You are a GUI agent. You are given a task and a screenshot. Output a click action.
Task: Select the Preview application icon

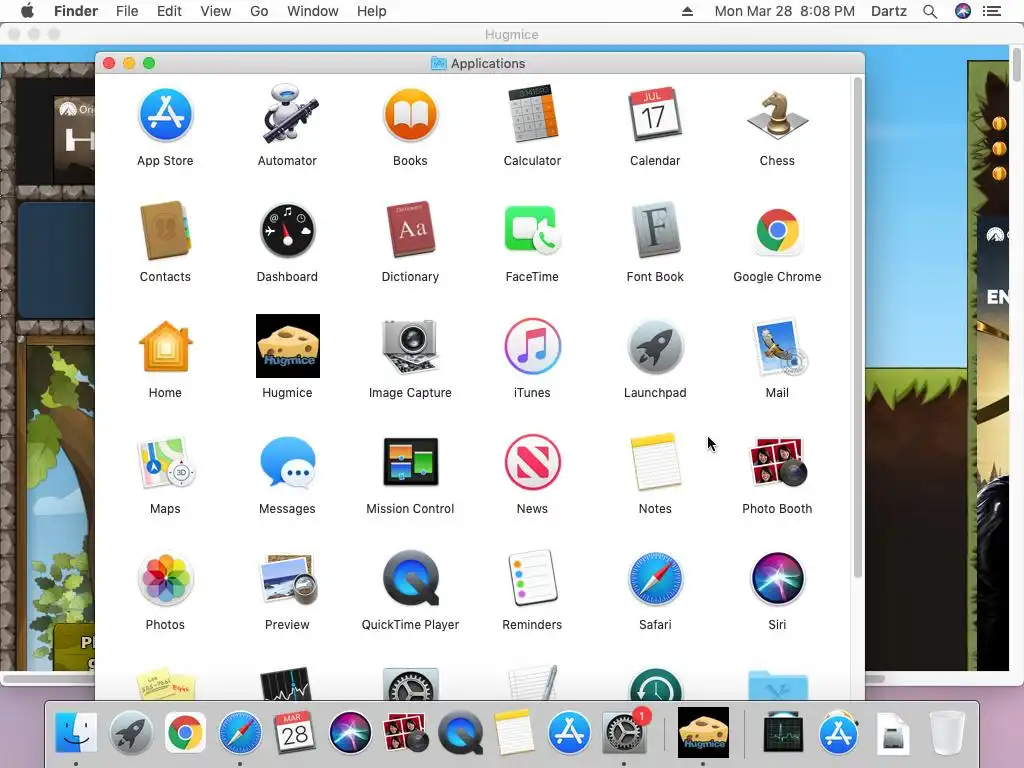pyautogui.click(x=289, y=579)
